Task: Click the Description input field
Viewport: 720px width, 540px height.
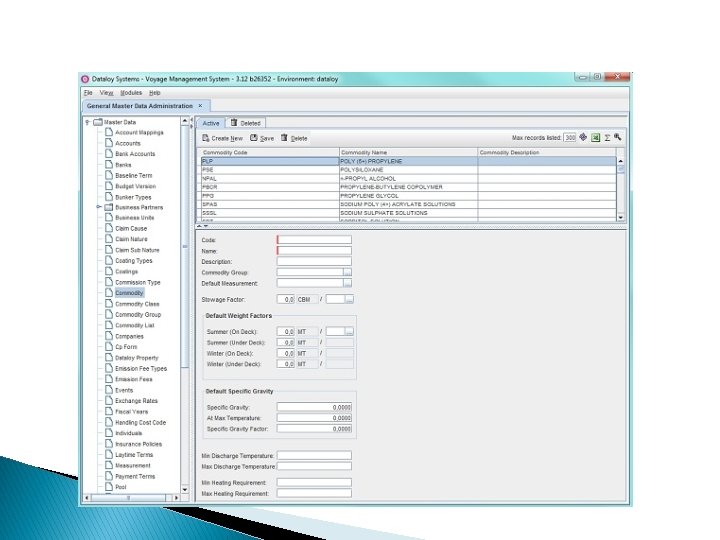Action: pyautogui.click(x=314, y=261)
